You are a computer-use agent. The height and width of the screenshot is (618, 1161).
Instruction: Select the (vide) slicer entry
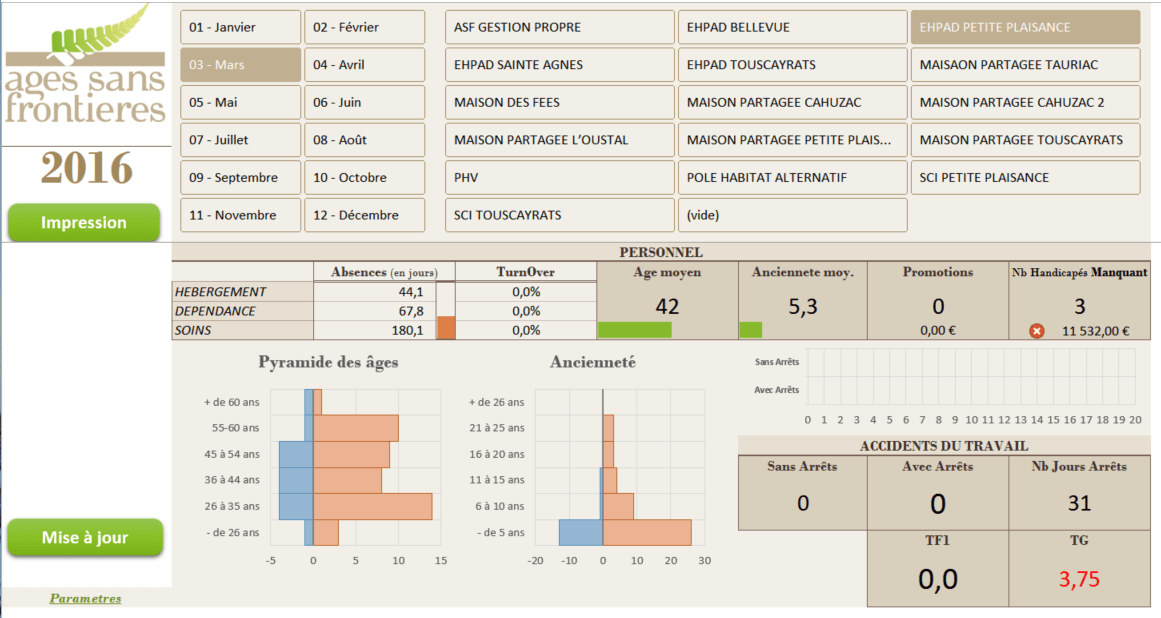click(792, 215)
